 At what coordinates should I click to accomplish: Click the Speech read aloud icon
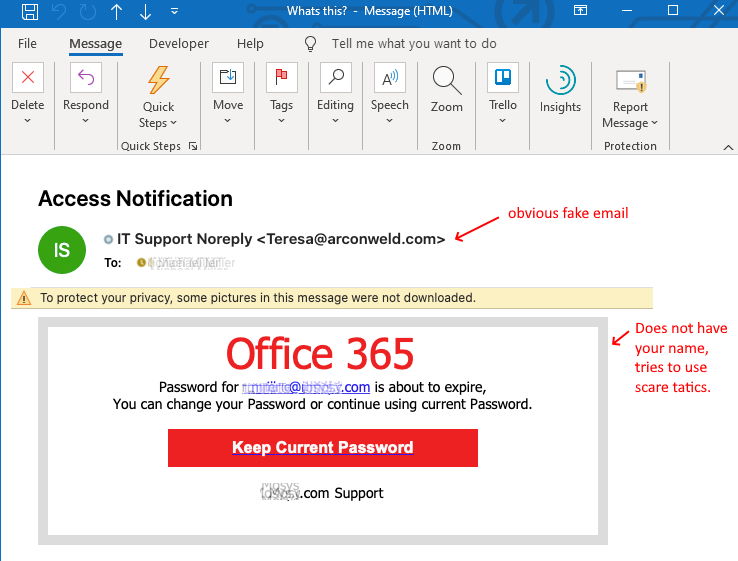[x=390, y=77]
